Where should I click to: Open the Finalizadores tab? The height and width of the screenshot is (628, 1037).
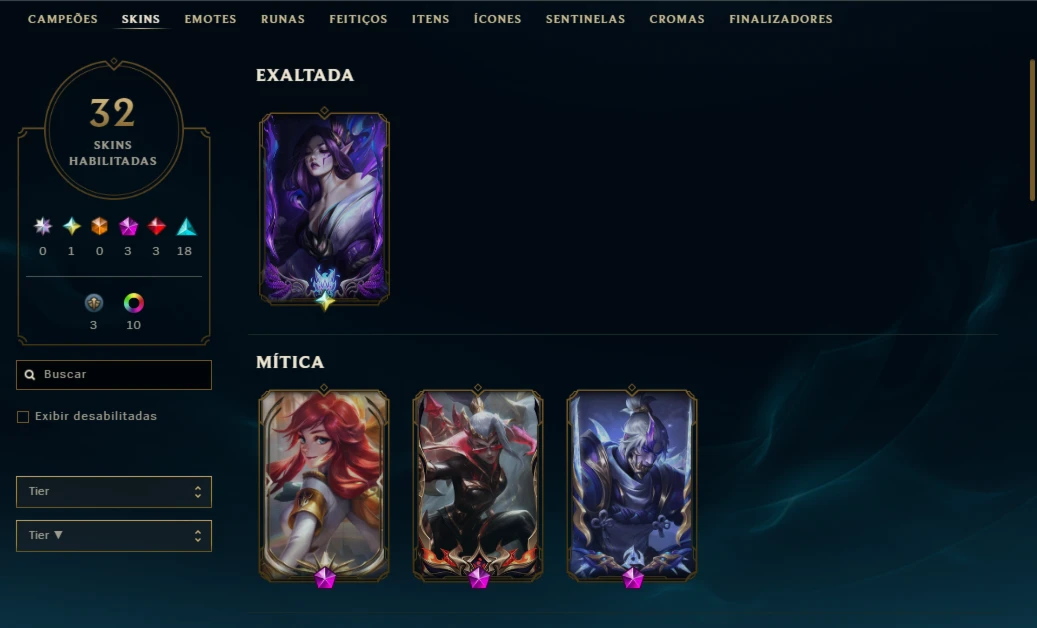tap(781, 19)
